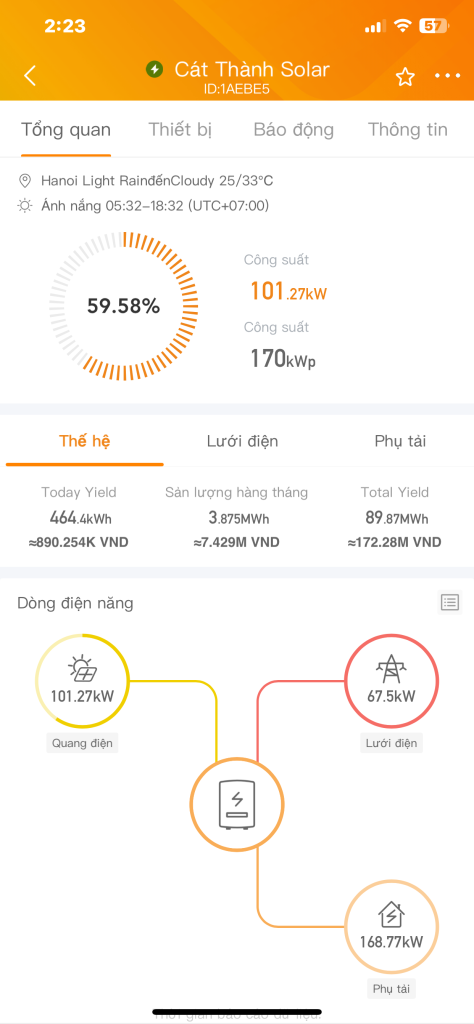Tap green plant status bolt icon
Image resolution: width=474 pixels, height=1024 pixels.
click(x=155, y=69)
